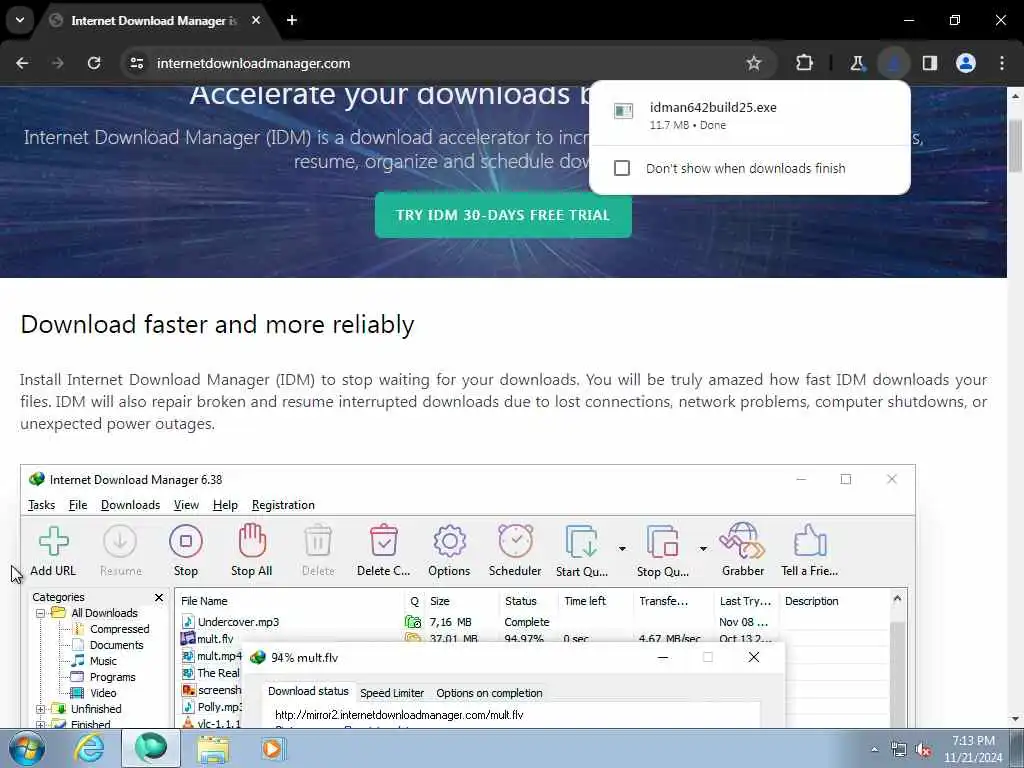The width and height of the screenshot is (1024, 768).
Task: Toggle the browser side panel icon
Action: [929, 63]
